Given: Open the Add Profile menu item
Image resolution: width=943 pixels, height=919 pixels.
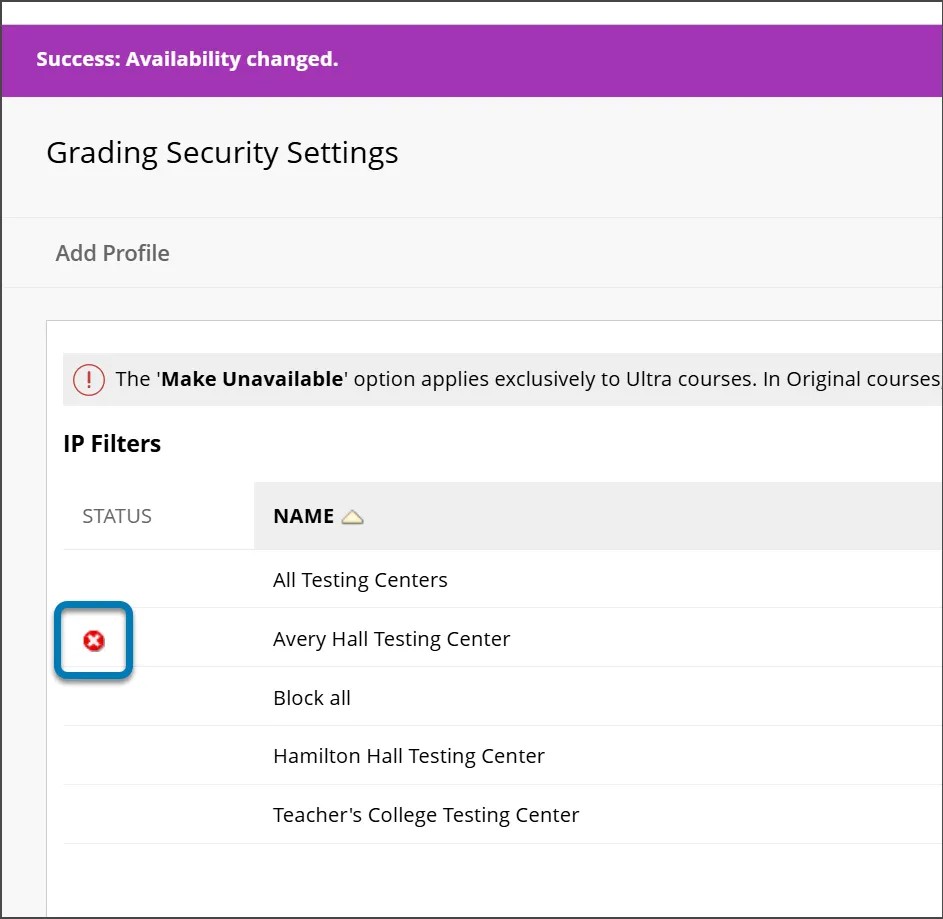Looking at the screenshot, I should (x=112, y=253).
